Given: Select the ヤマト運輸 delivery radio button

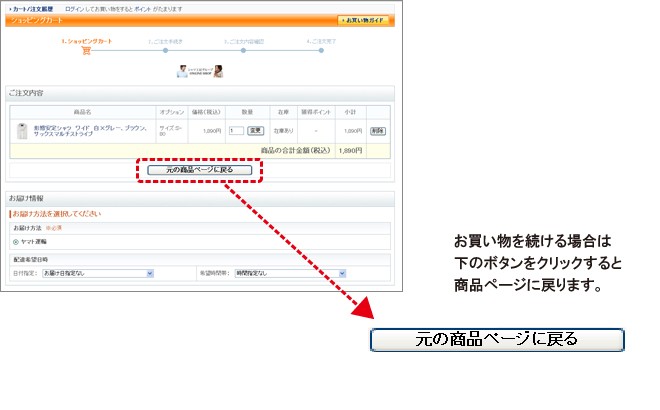Looking at the screenshot, I should [x=16, y=242].
